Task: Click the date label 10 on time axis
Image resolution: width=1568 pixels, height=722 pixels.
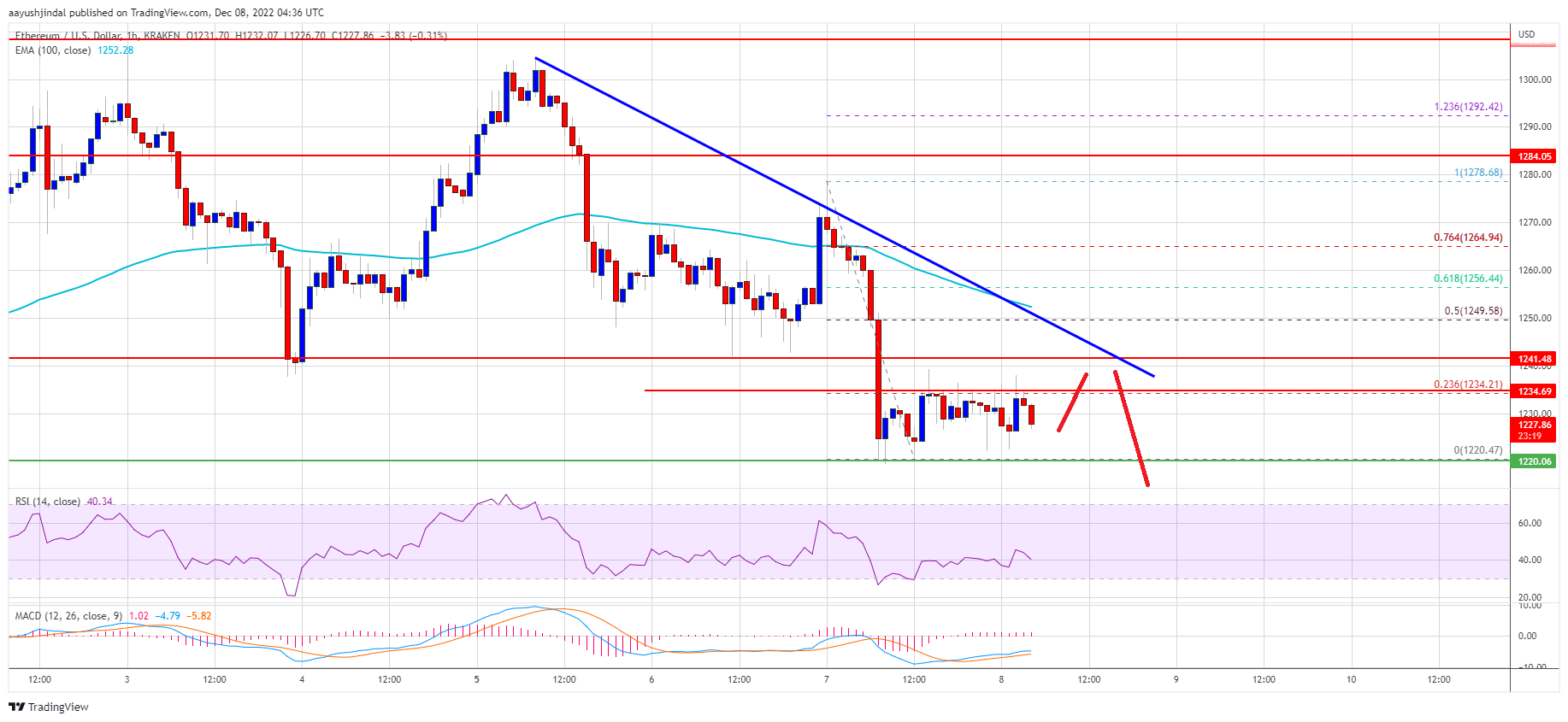Action: [1352, 680]
